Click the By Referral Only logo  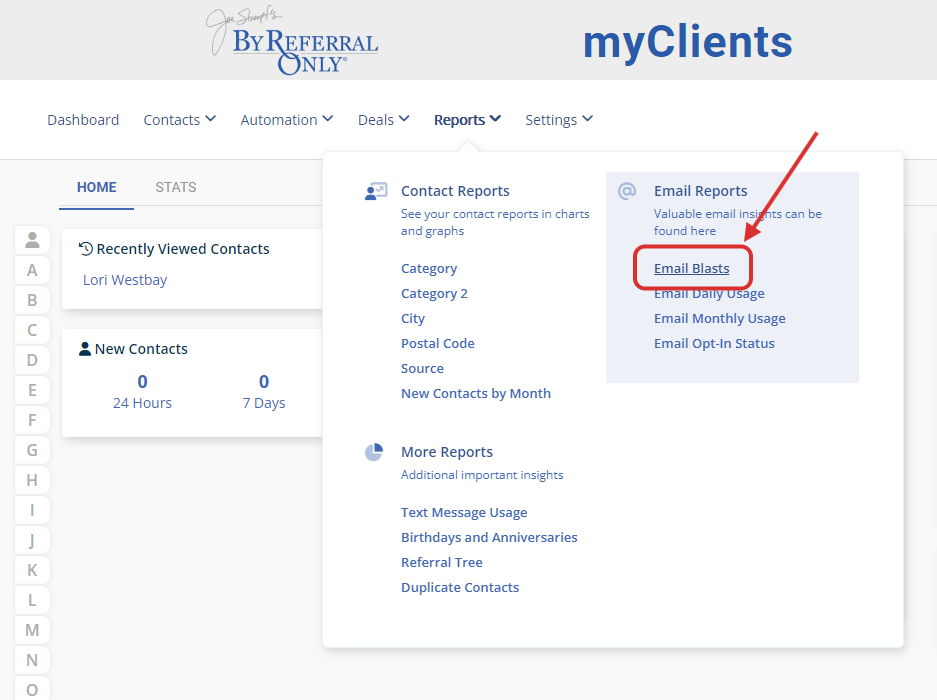pos(292,41)
